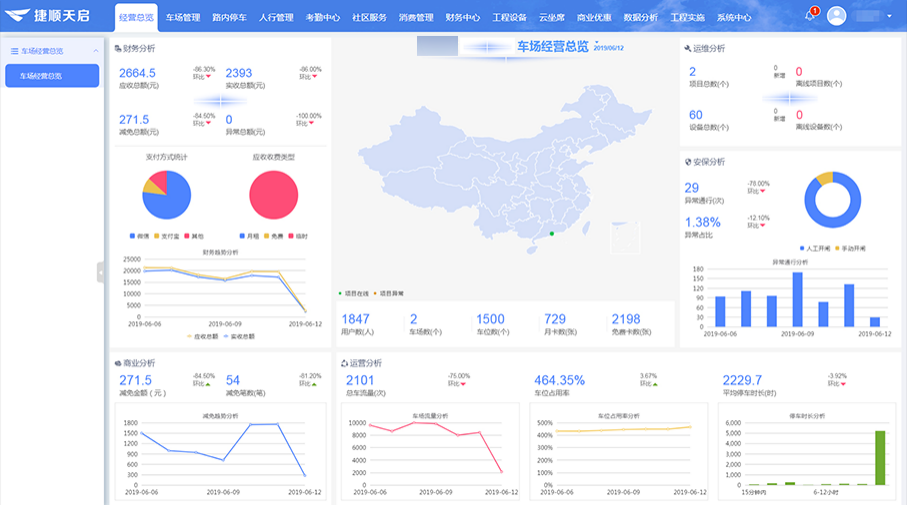This screenshot has height=506, width=907.
Task: Open the 经营总览 tab
Action: 136,17
